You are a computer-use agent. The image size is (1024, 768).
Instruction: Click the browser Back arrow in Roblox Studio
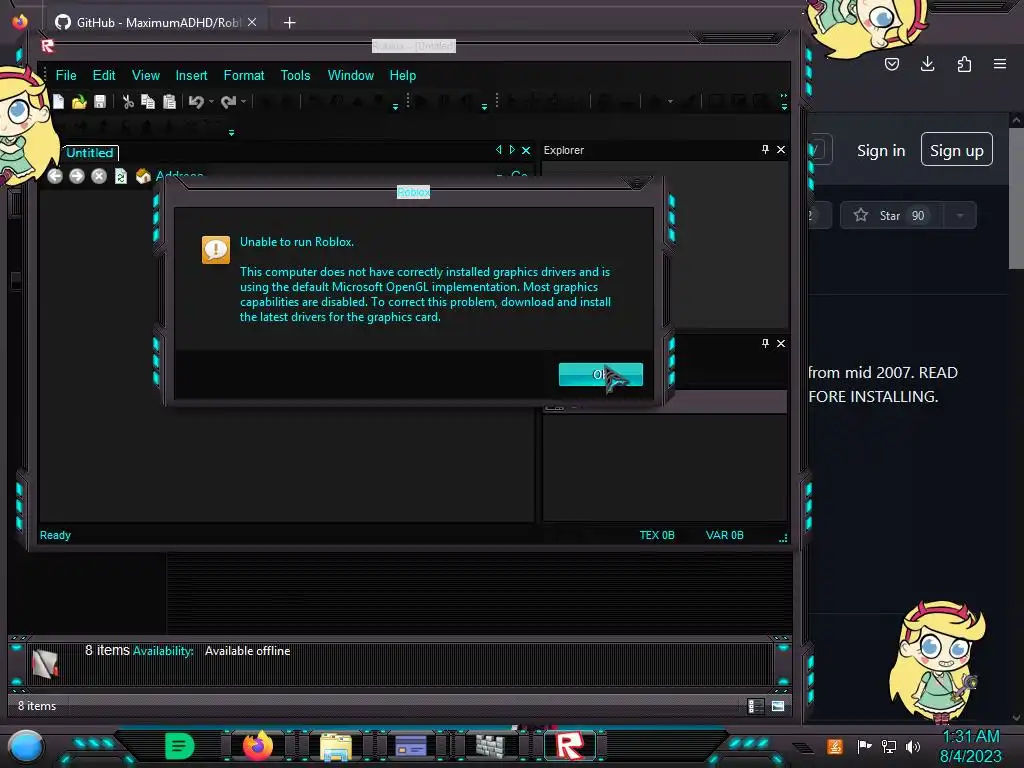tap(55, 176)
